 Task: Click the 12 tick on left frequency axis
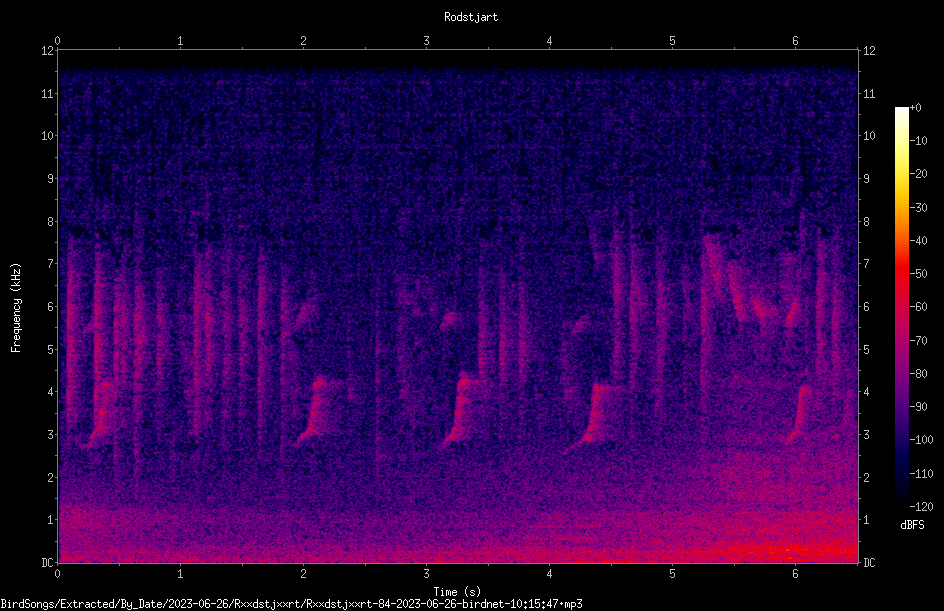[47, 51]
